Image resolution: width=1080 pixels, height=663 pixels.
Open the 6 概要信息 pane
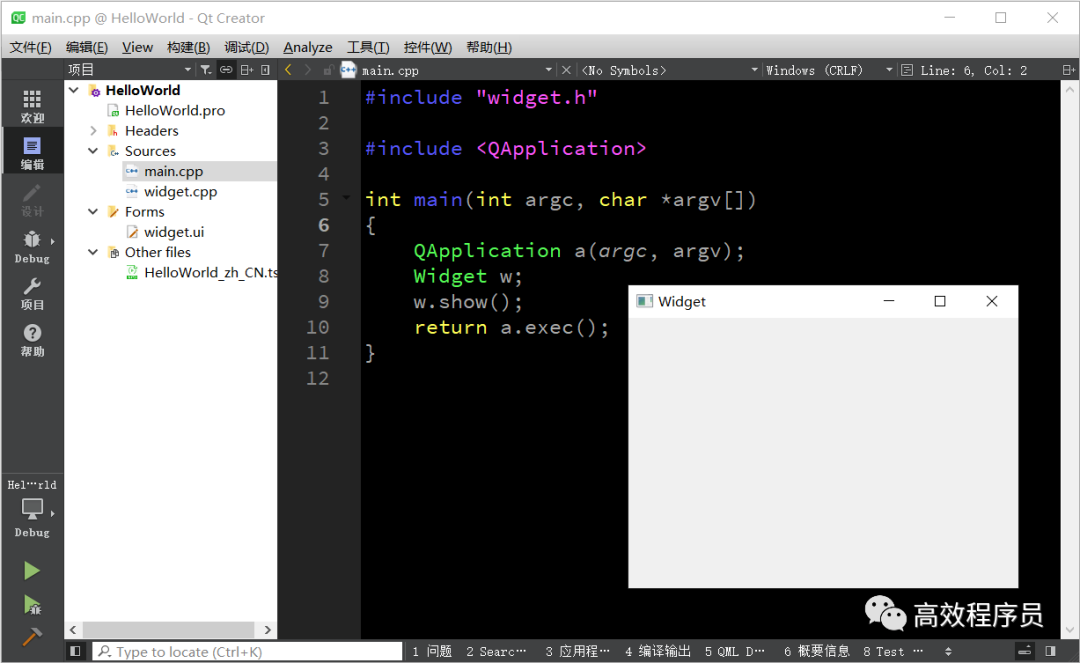[x=816, y=651]
